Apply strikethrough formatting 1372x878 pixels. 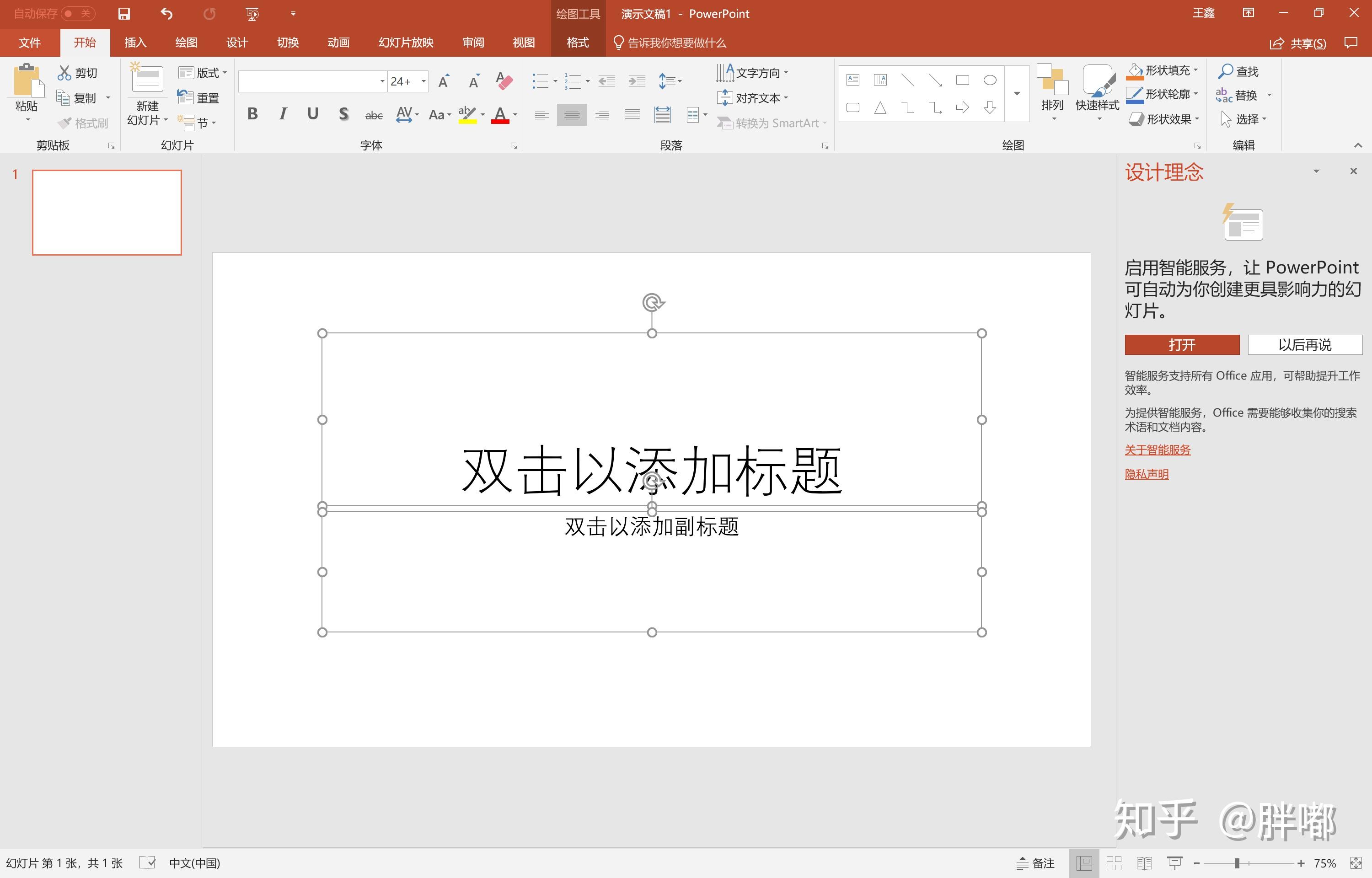(x=374, y=115)
